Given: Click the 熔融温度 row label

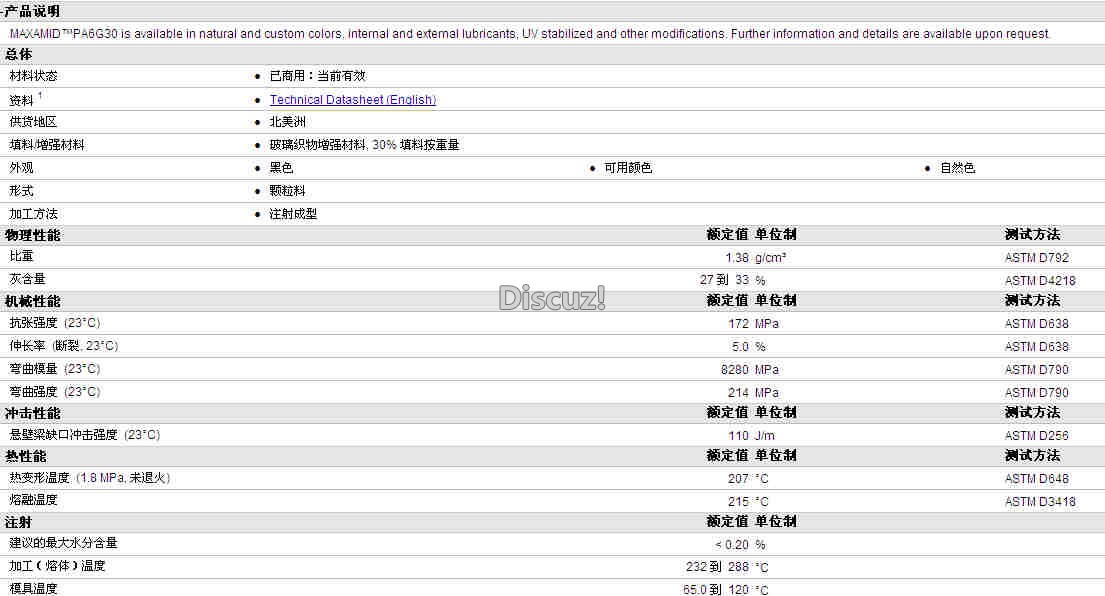Looking at the screenshot, I should (33, 500).
